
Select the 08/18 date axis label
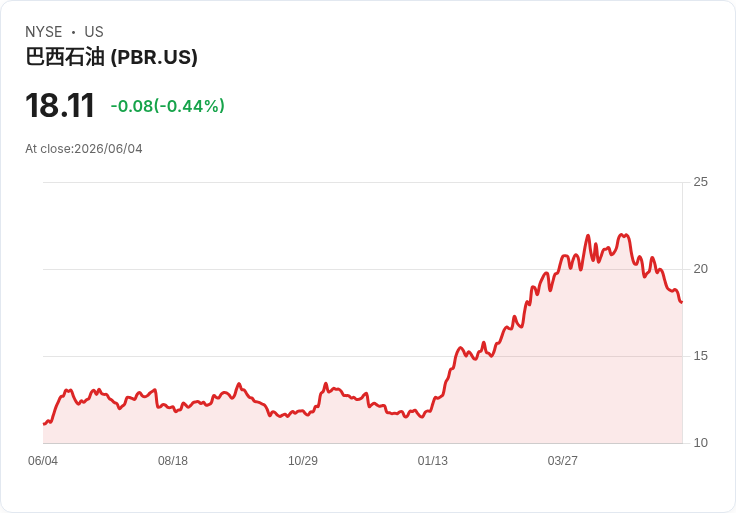(173, 460)
